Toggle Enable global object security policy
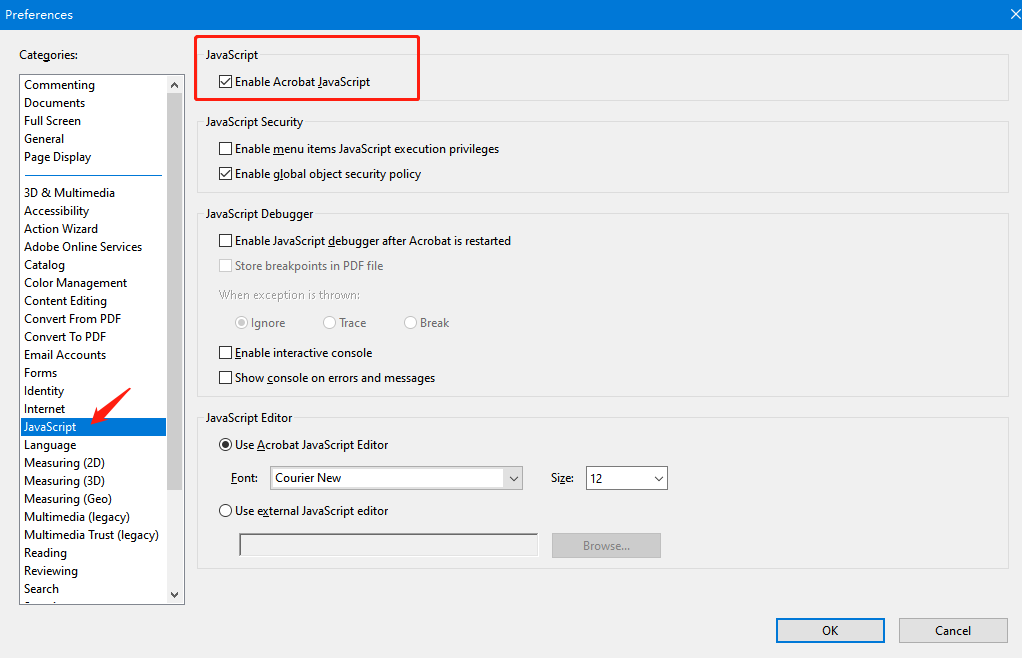This screenshot has width=1022, height=658. tap(225, 174)
